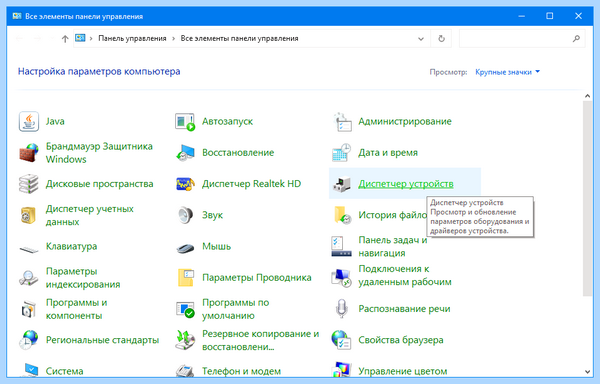Click the address bar computer icon
This screenshot has height=384, width=600.
coord(80,38)
